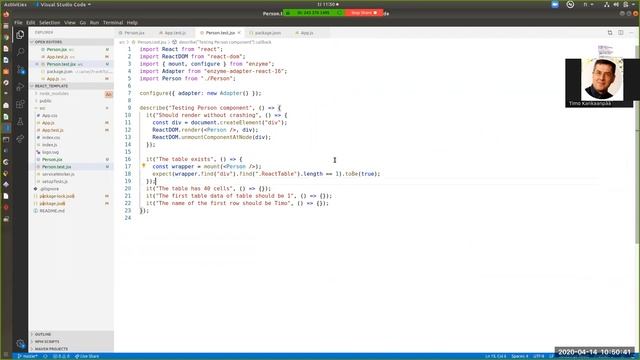Open setupTests.js in the file tree
The height and width of the screenshot is (360, 640).
click(x=55, y=182)
